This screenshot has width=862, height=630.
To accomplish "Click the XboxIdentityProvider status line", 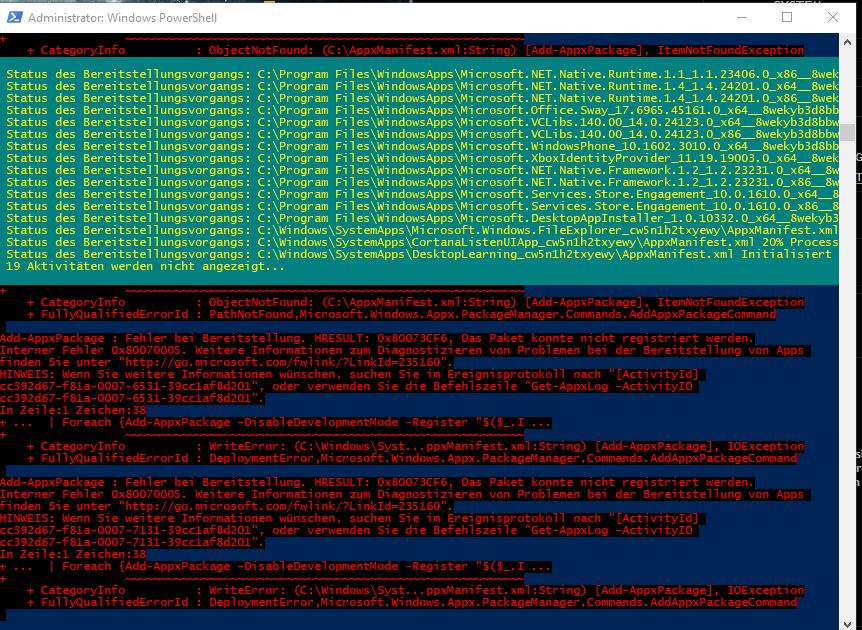I will point(422,158).
